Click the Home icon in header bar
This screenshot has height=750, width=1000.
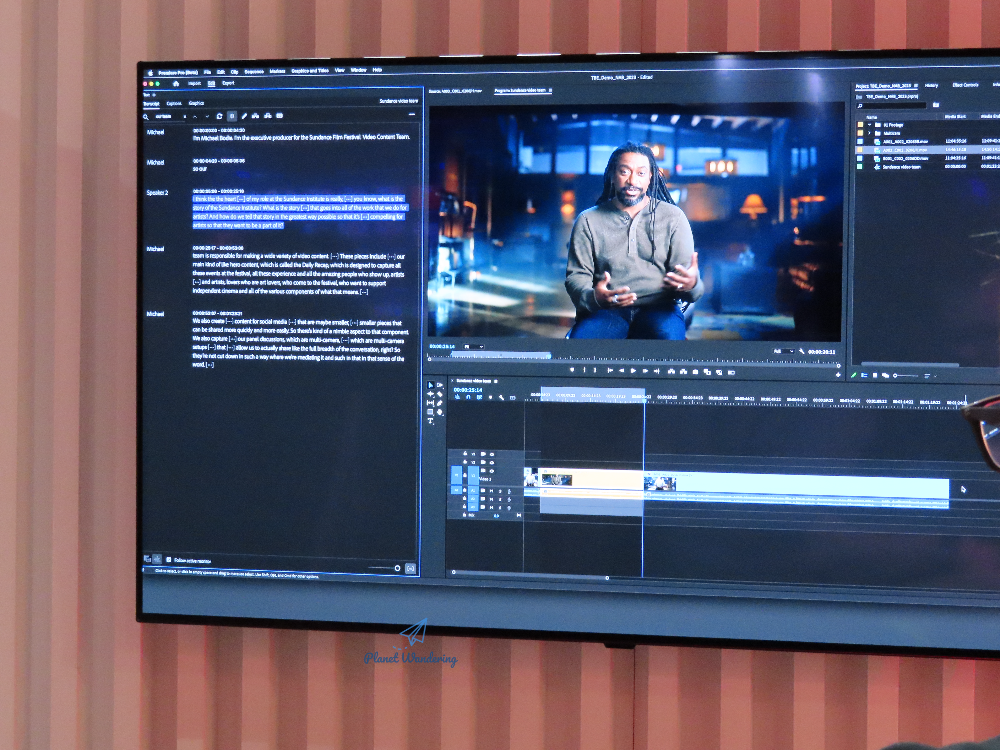click(x=176, y=84)
